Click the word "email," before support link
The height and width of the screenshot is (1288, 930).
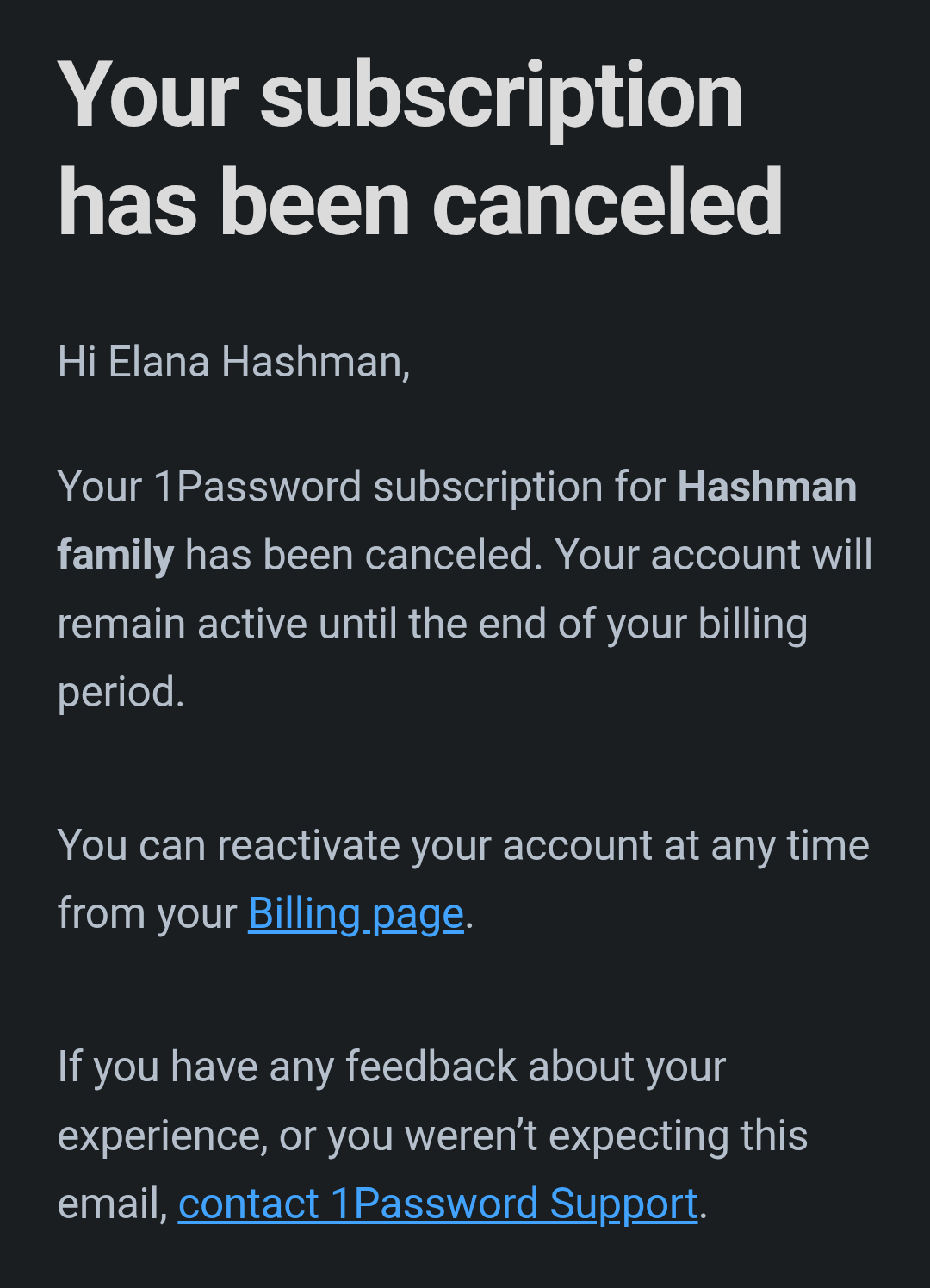tap(112, 1204)
